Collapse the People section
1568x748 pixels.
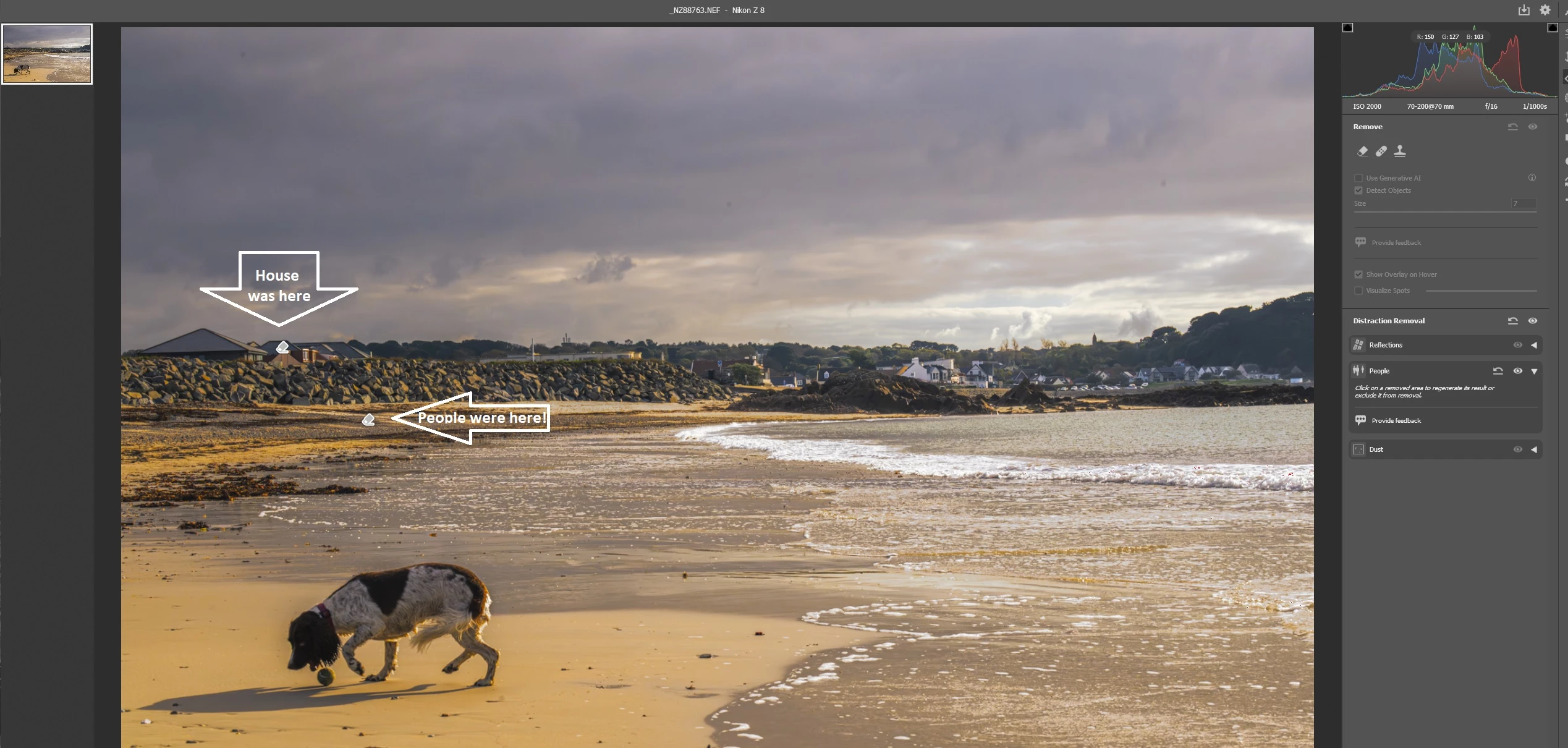pos(1533,371)
